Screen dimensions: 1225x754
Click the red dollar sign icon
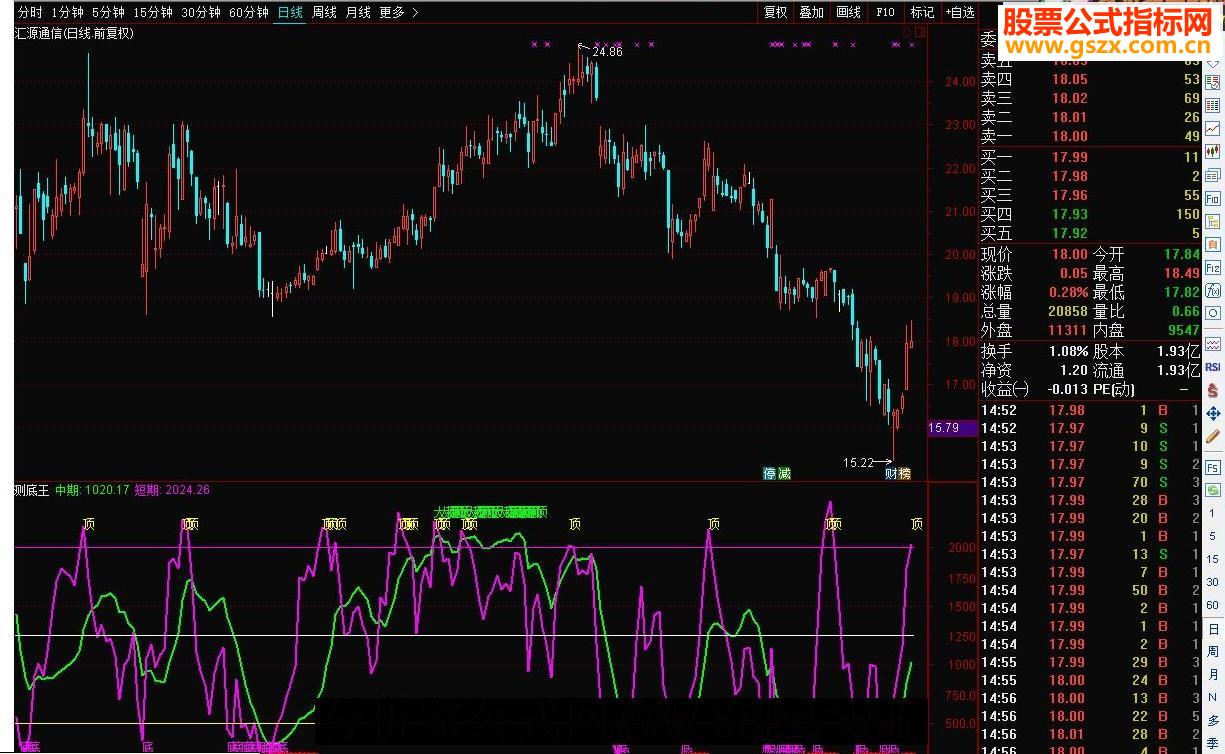click(x=1213, y=390)
